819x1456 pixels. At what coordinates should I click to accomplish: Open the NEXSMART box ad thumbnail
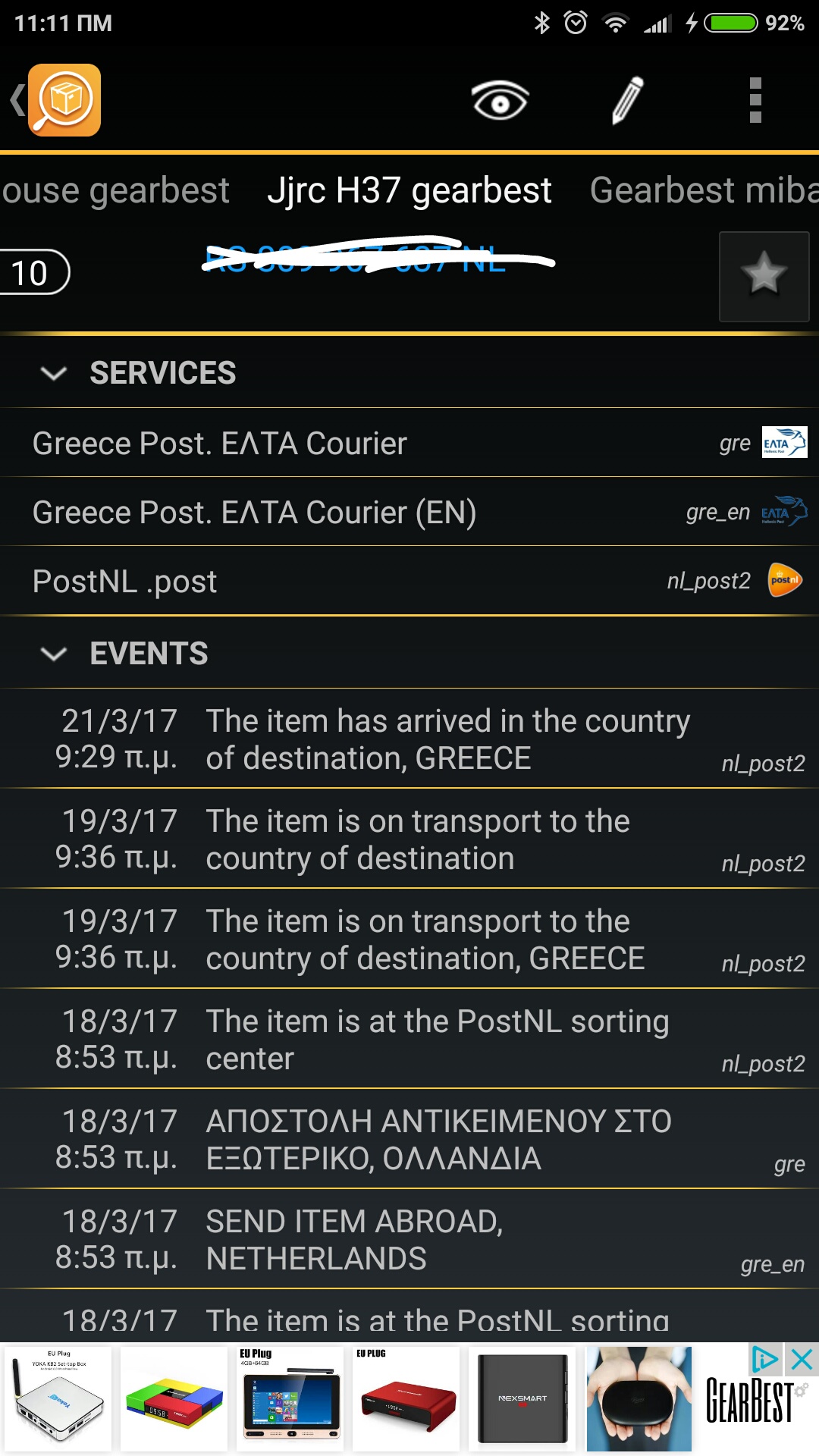point(522,1398)
